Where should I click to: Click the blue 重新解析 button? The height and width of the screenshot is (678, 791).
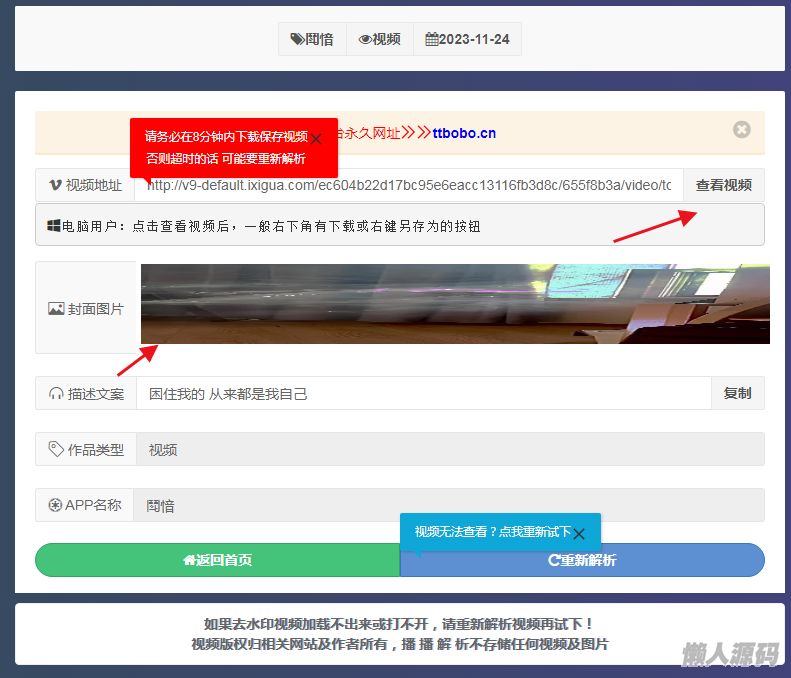582,560
